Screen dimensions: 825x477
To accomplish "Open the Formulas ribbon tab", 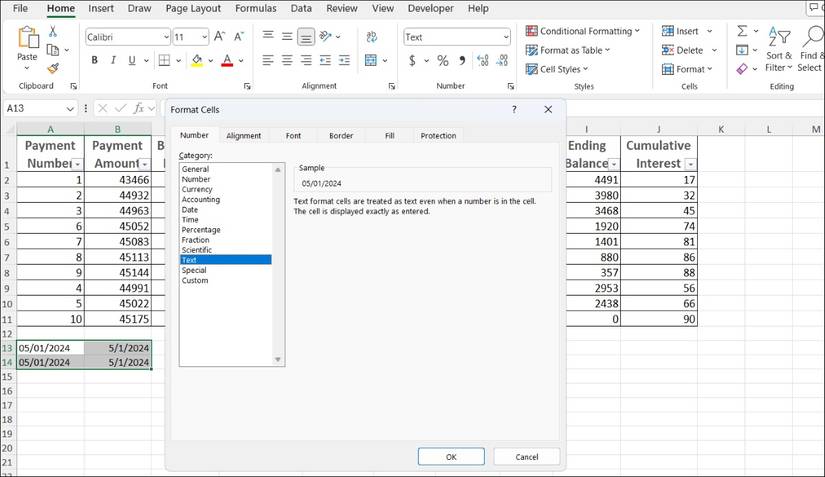I will click(x=255, y=8).
